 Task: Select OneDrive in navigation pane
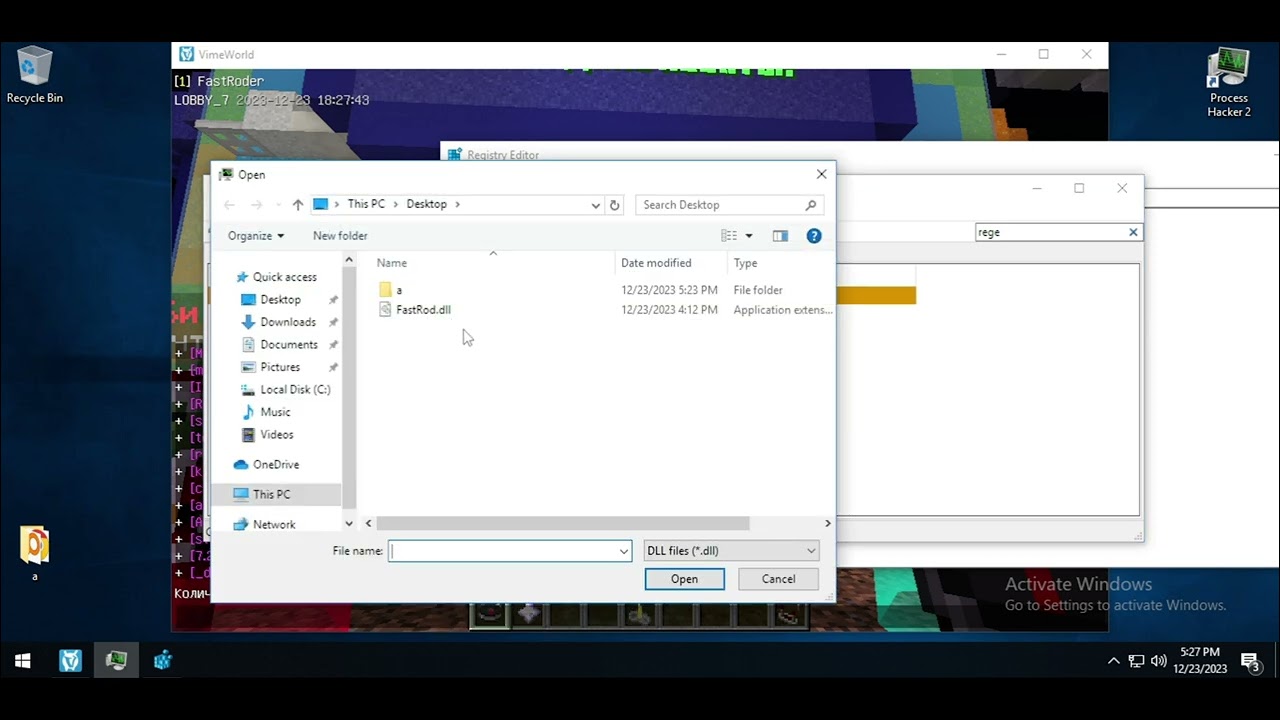point(275,465)
